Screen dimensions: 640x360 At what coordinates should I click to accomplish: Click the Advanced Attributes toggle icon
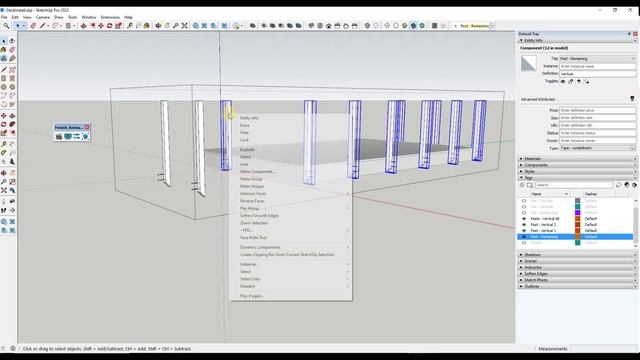[x=632, y=99]
